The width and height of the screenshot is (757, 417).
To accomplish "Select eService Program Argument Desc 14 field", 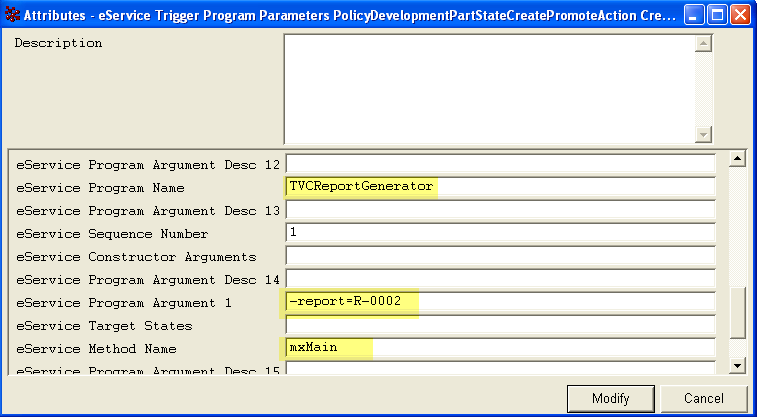I will tap(500, 279).
